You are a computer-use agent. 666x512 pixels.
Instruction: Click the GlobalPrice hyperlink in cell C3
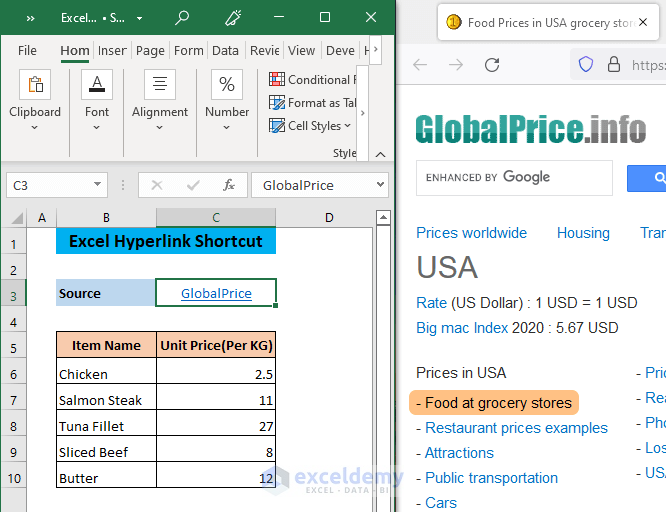tap(216, 294)
